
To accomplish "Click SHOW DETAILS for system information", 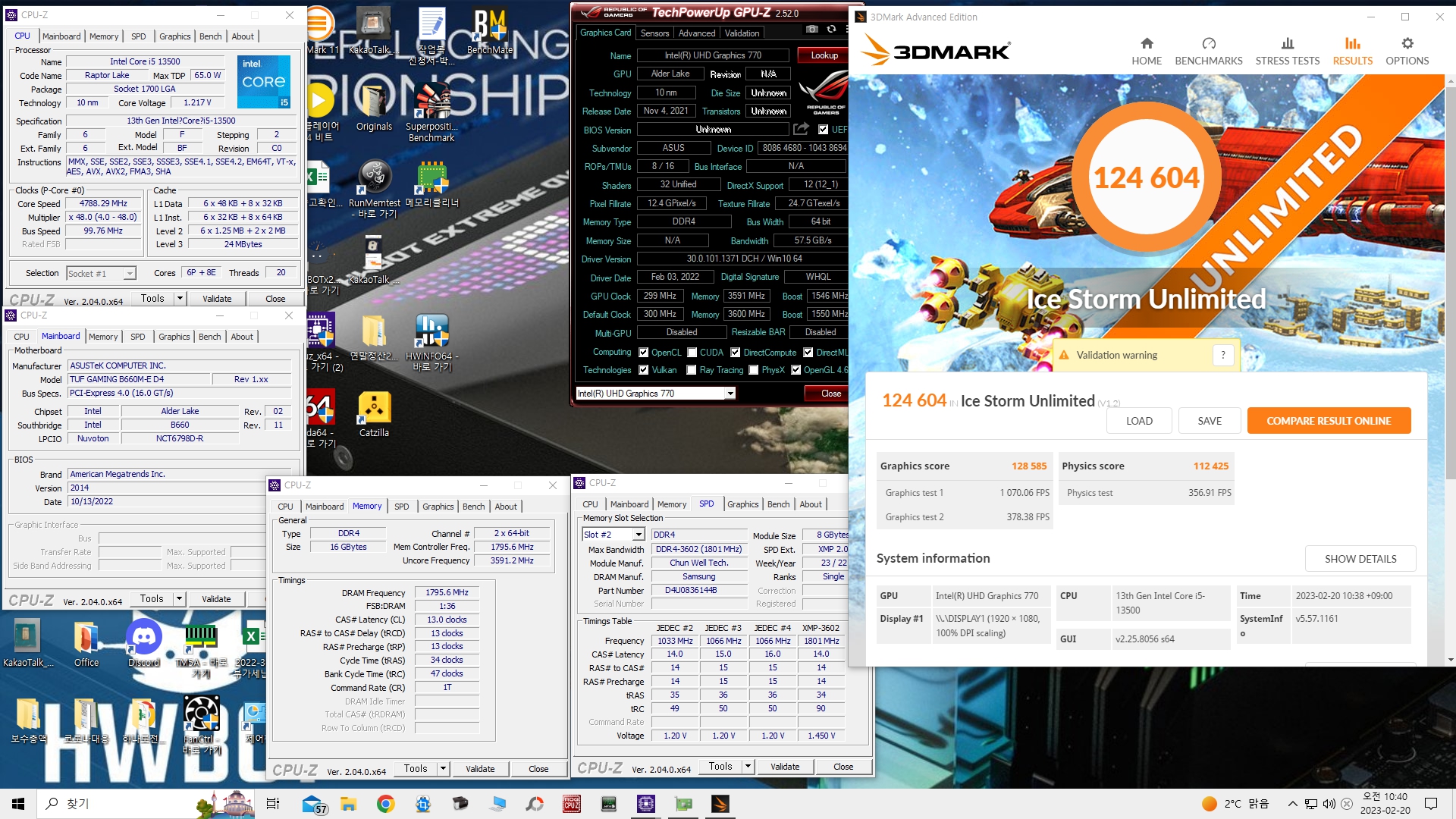I will (x=1360, y=559).
